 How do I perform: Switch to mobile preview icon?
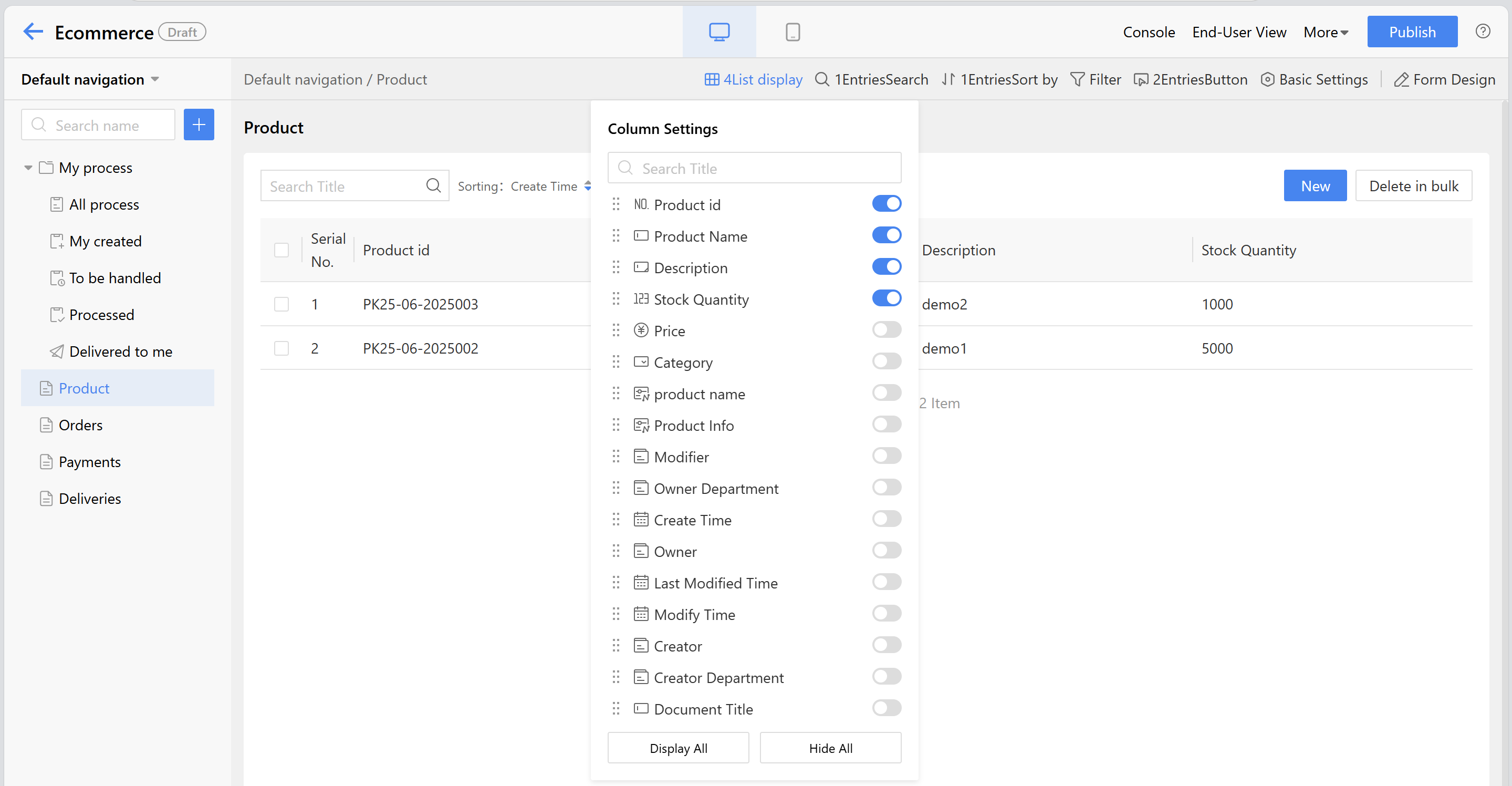793,32
